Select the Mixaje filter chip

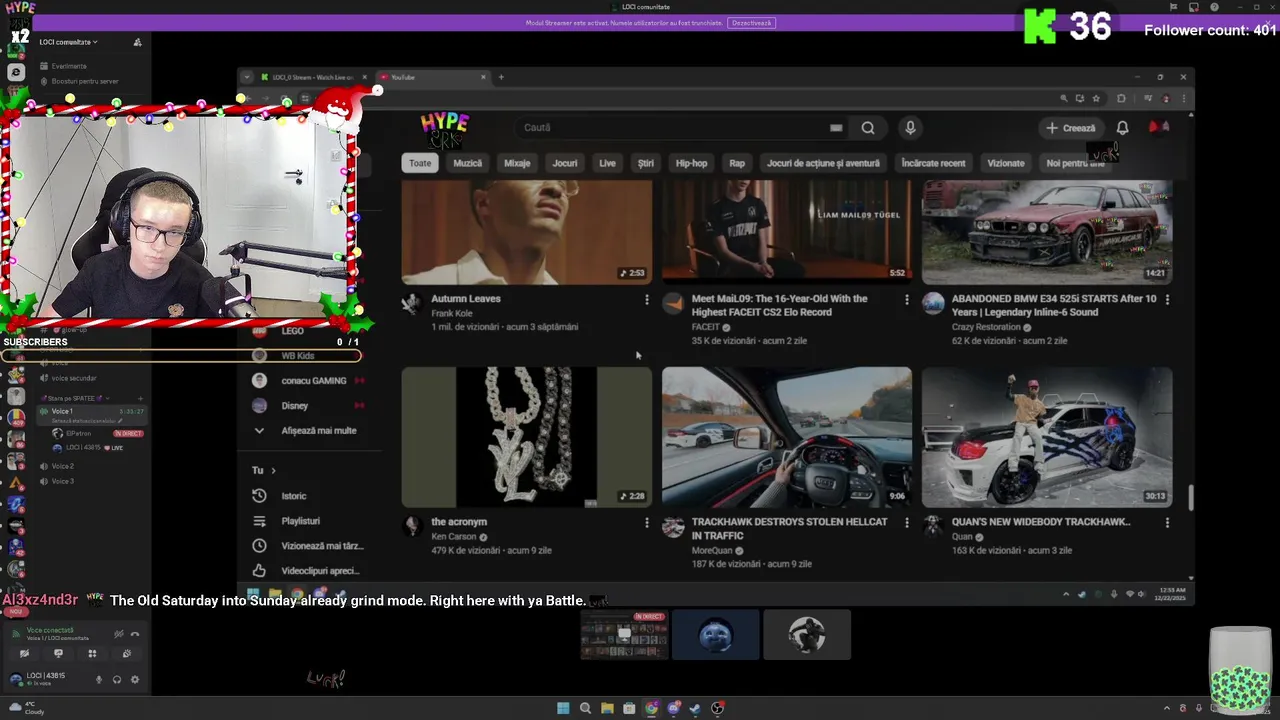517,163
